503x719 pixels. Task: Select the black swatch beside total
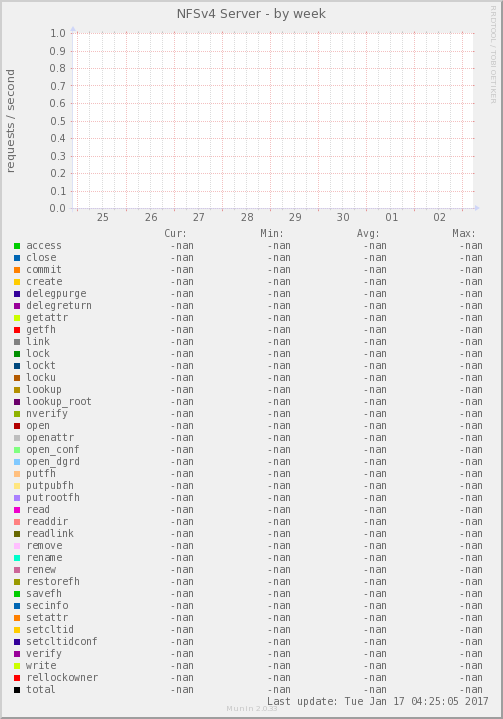(17, 690)
